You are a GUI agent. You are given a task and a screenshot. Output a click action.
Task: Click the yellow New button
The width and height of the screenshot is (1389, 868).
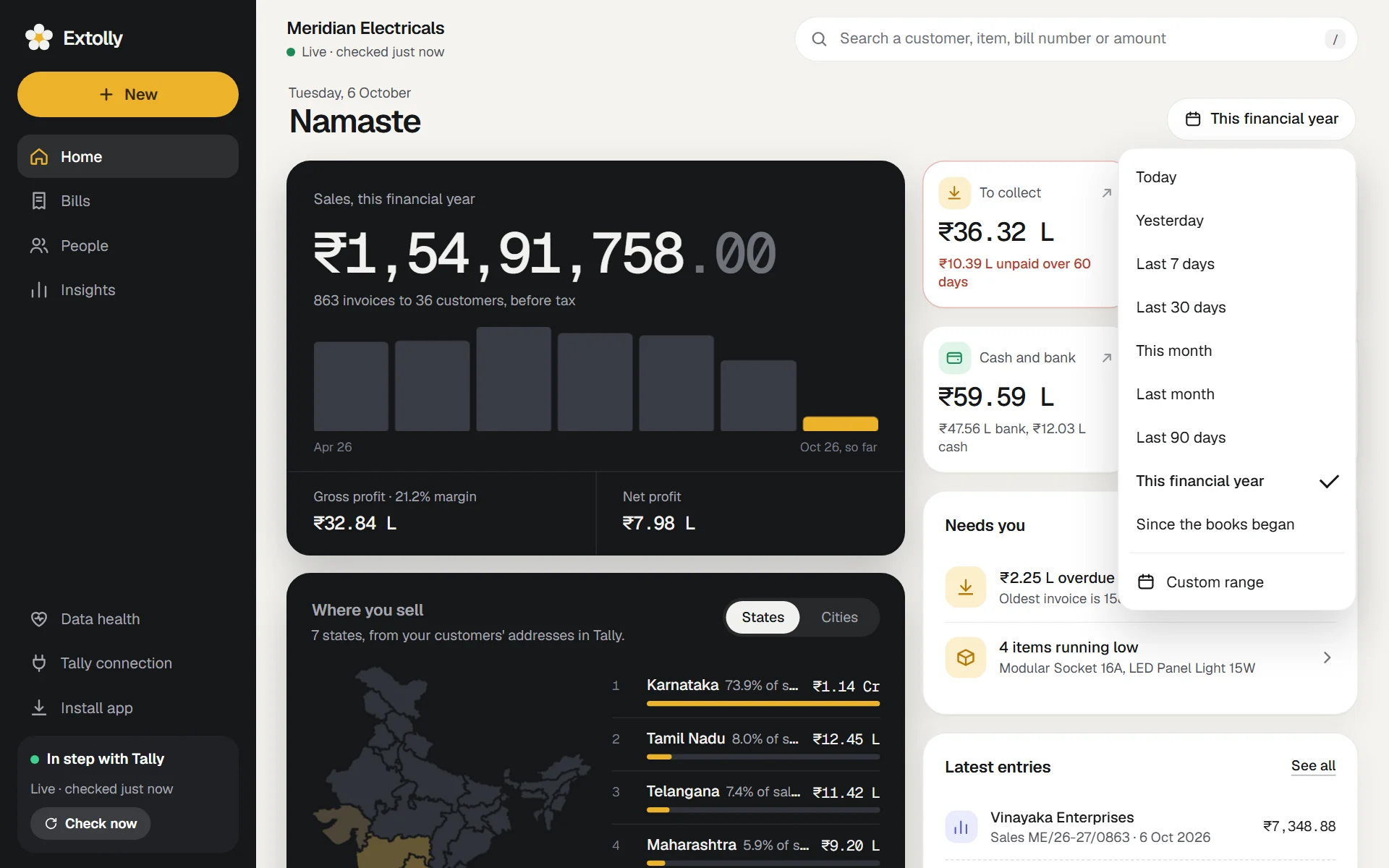[x=128, y=94]
